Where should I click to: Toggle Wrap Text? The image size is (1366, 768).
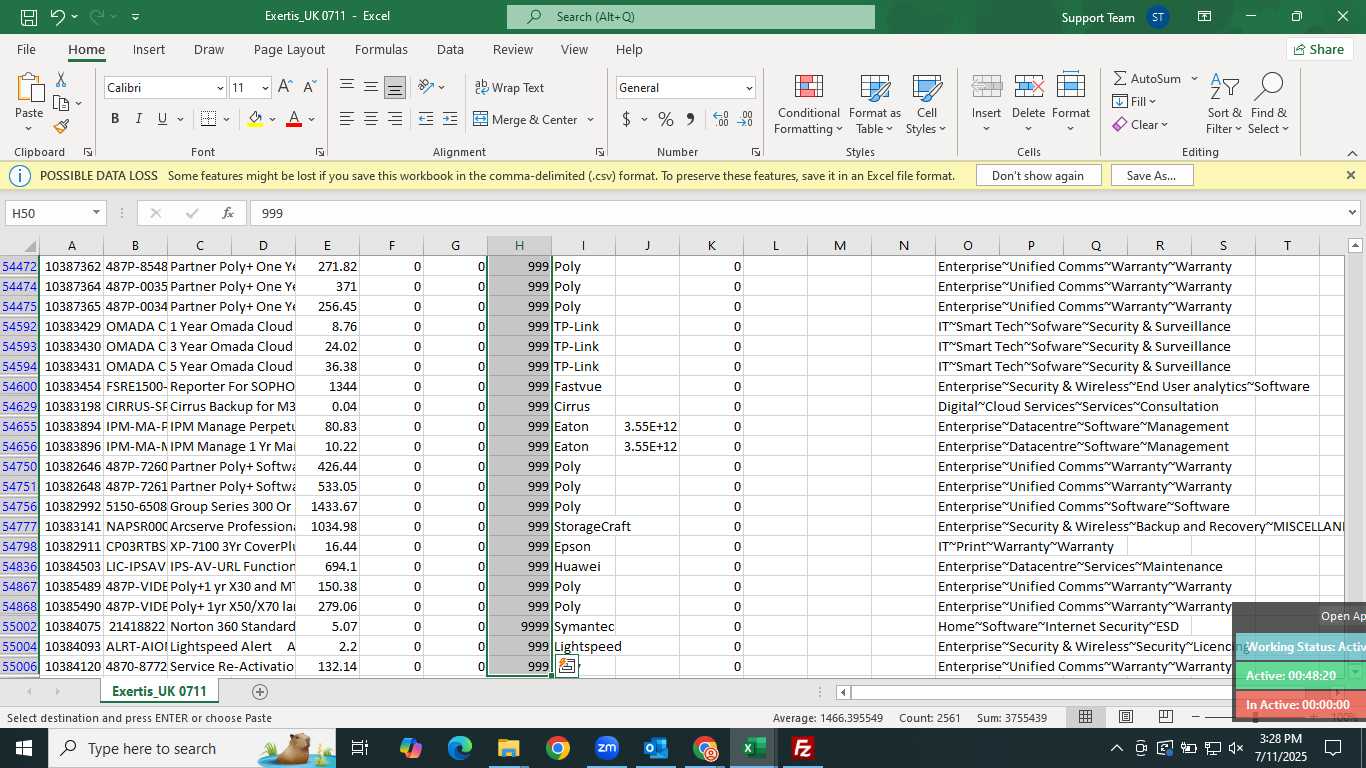(x=509, y=87)
